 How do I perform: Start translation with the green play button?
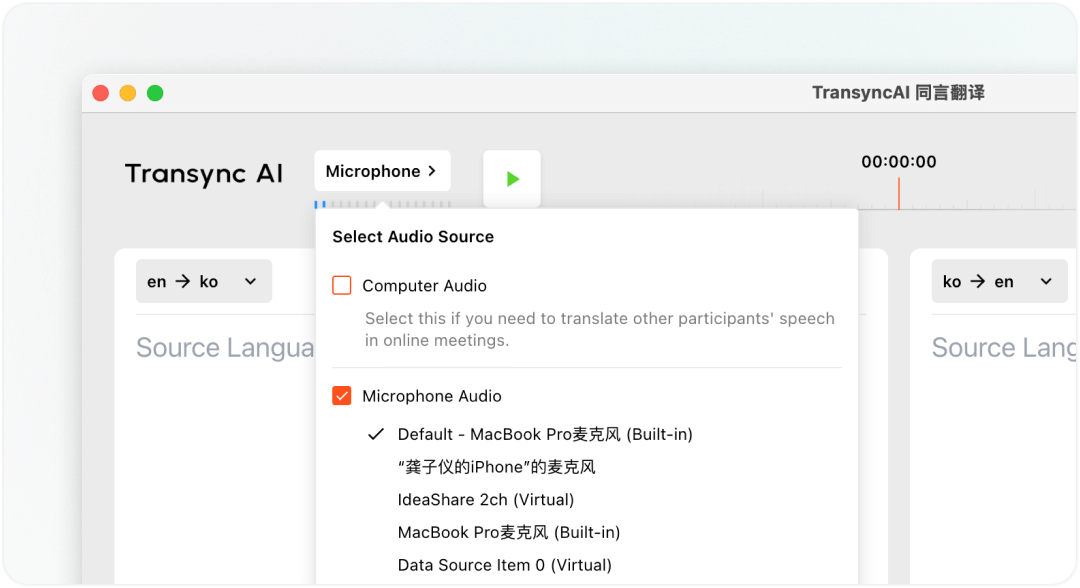pyautogui.click(x=512, y=179)
